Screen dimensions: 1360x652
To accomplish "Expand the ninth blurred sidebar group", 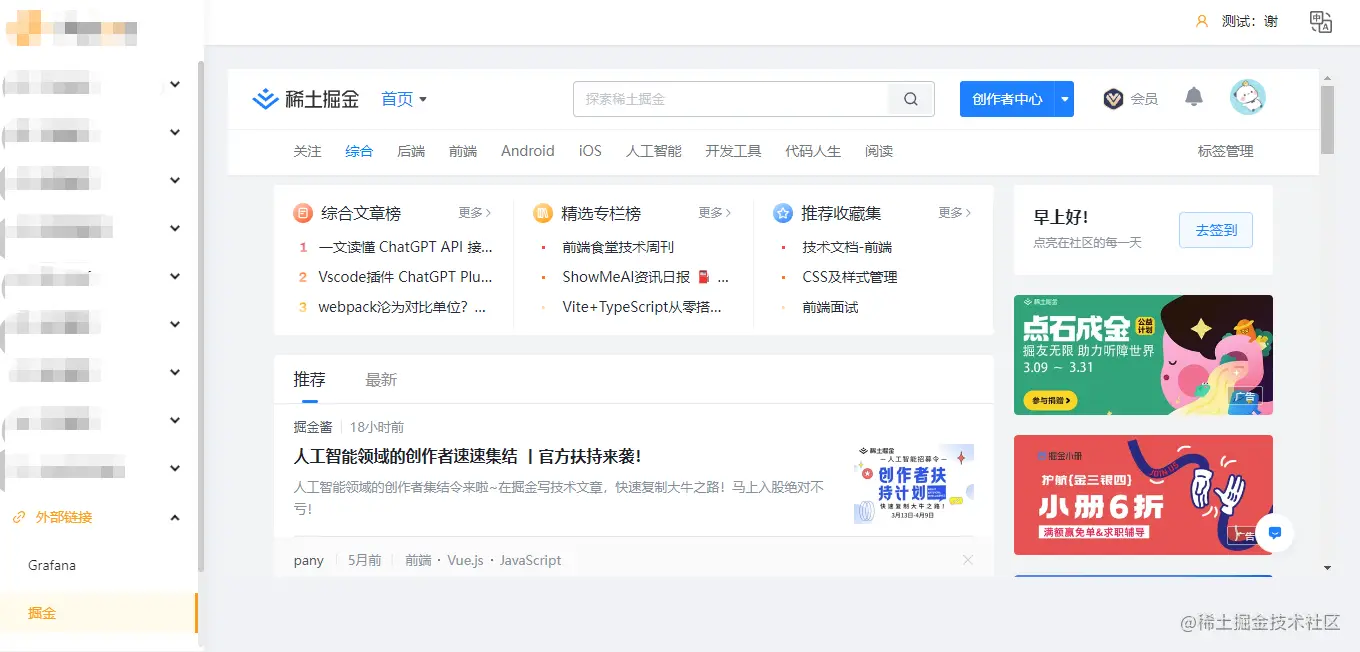I will coord(175,469).
